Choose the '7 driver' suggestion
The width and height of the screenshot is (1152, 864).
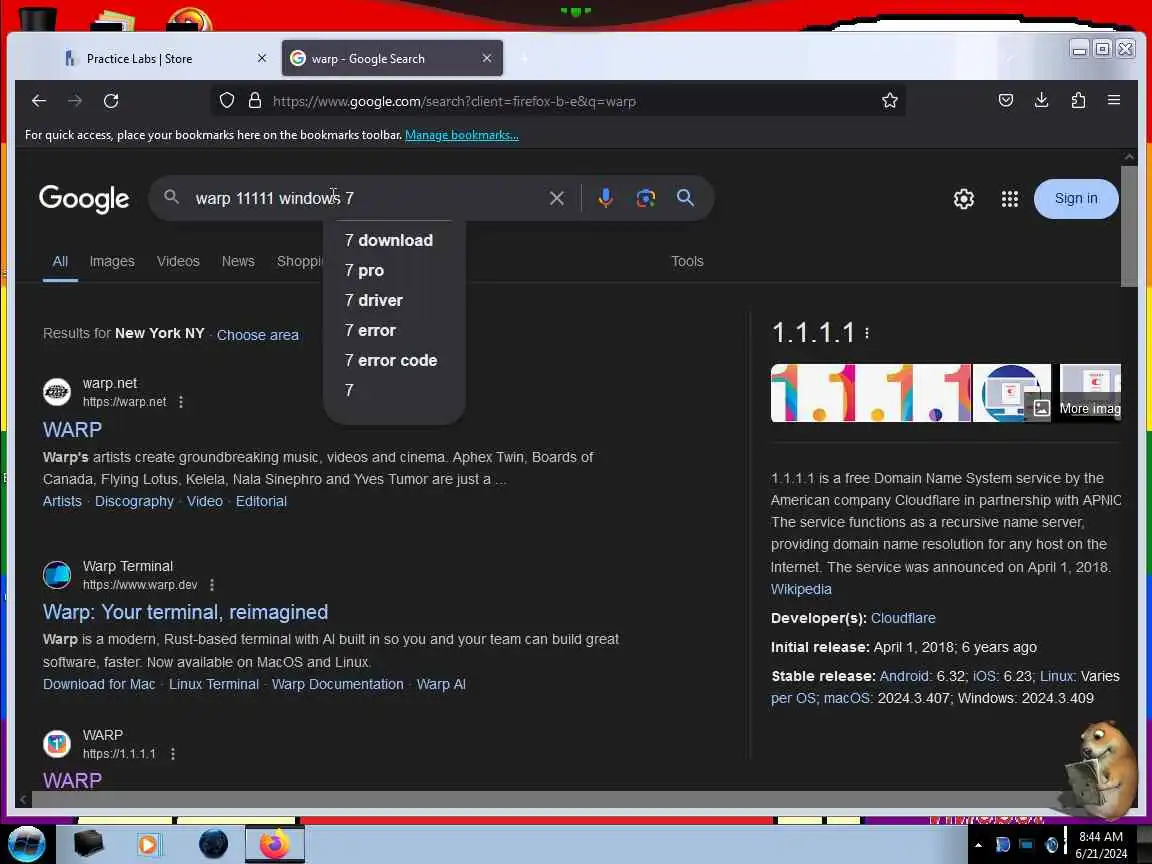click(395, 300)
